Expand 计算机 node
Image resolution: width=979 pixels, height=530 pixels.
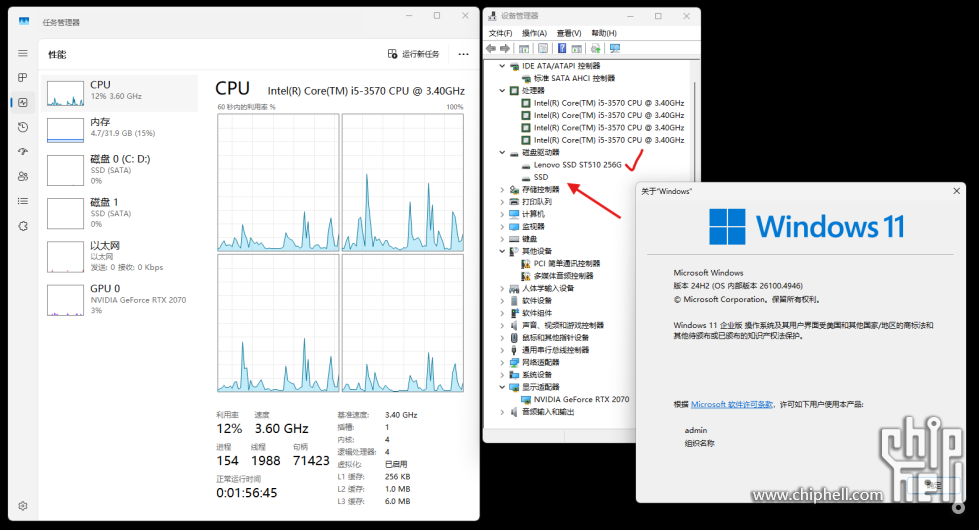502,214
